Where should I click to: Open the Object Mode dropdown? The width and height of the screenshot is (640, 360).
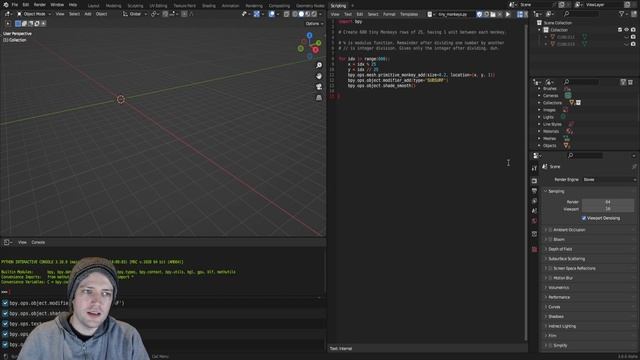tap(34, 14)
